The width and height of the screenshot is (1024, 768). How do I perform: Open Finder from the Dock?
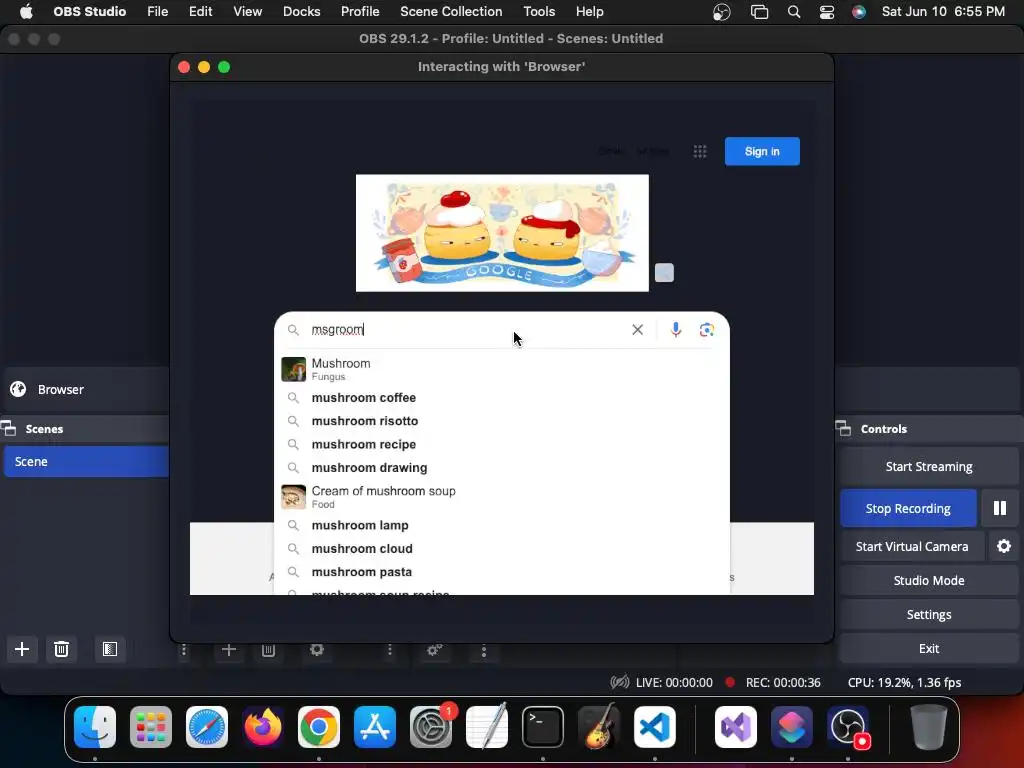(95, 727)
